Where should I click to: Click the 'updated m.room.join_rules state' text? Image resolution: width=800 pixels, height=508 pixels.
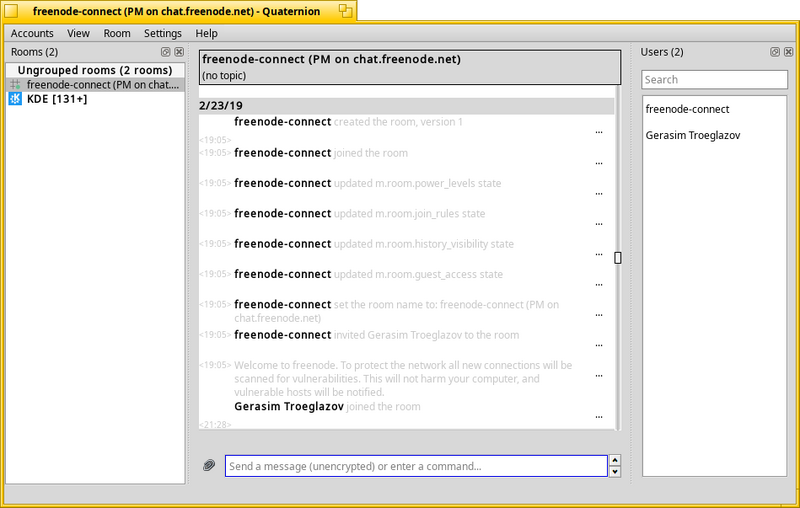click(x=409, y=214)
